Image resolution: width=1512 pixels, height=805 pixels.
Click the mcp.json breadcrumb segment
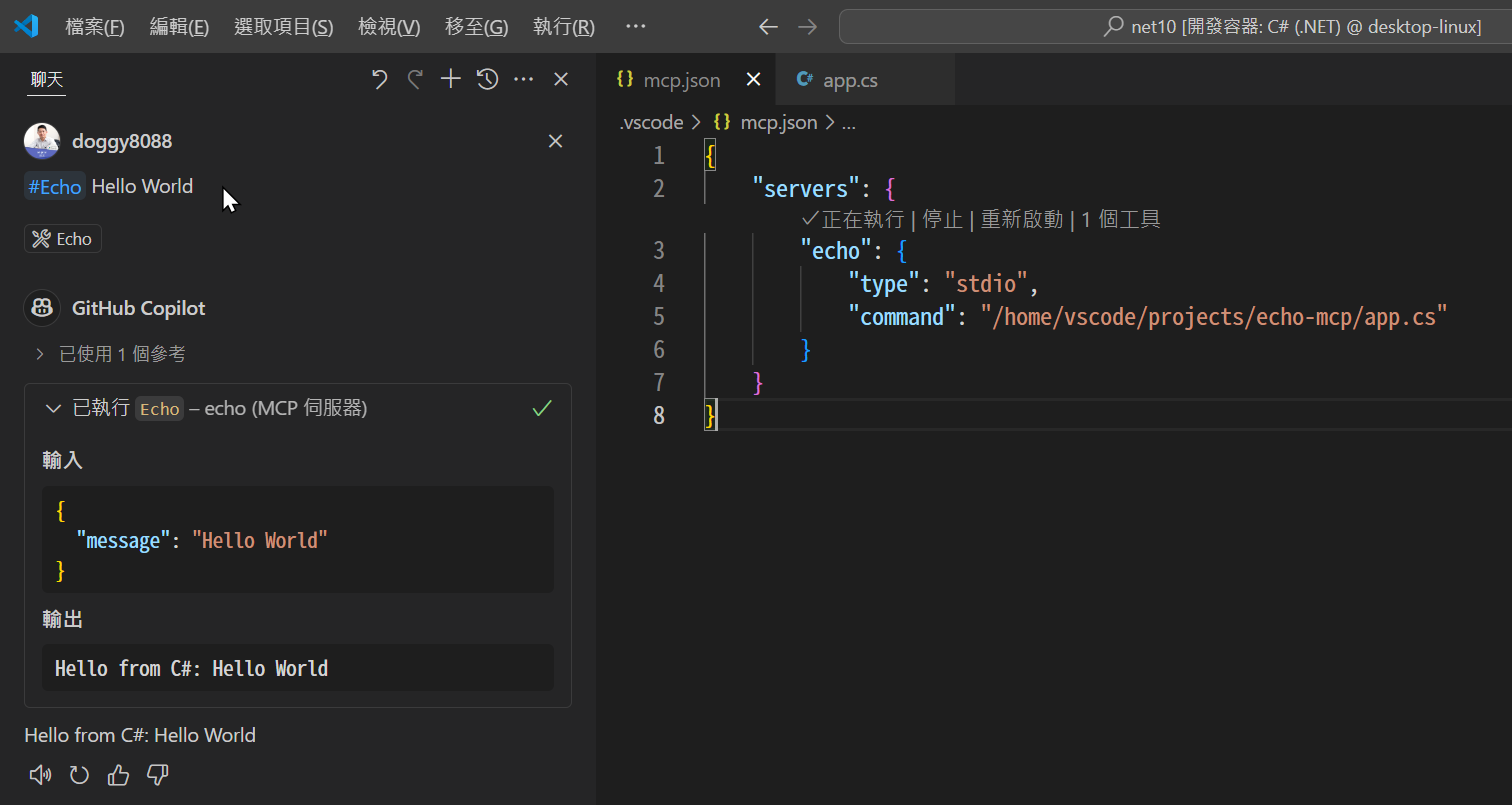pos(778,123)
